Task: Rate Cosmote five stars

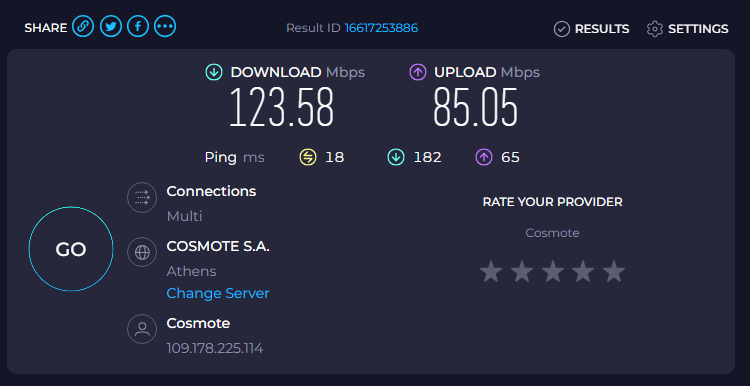Action: (614, 271)
